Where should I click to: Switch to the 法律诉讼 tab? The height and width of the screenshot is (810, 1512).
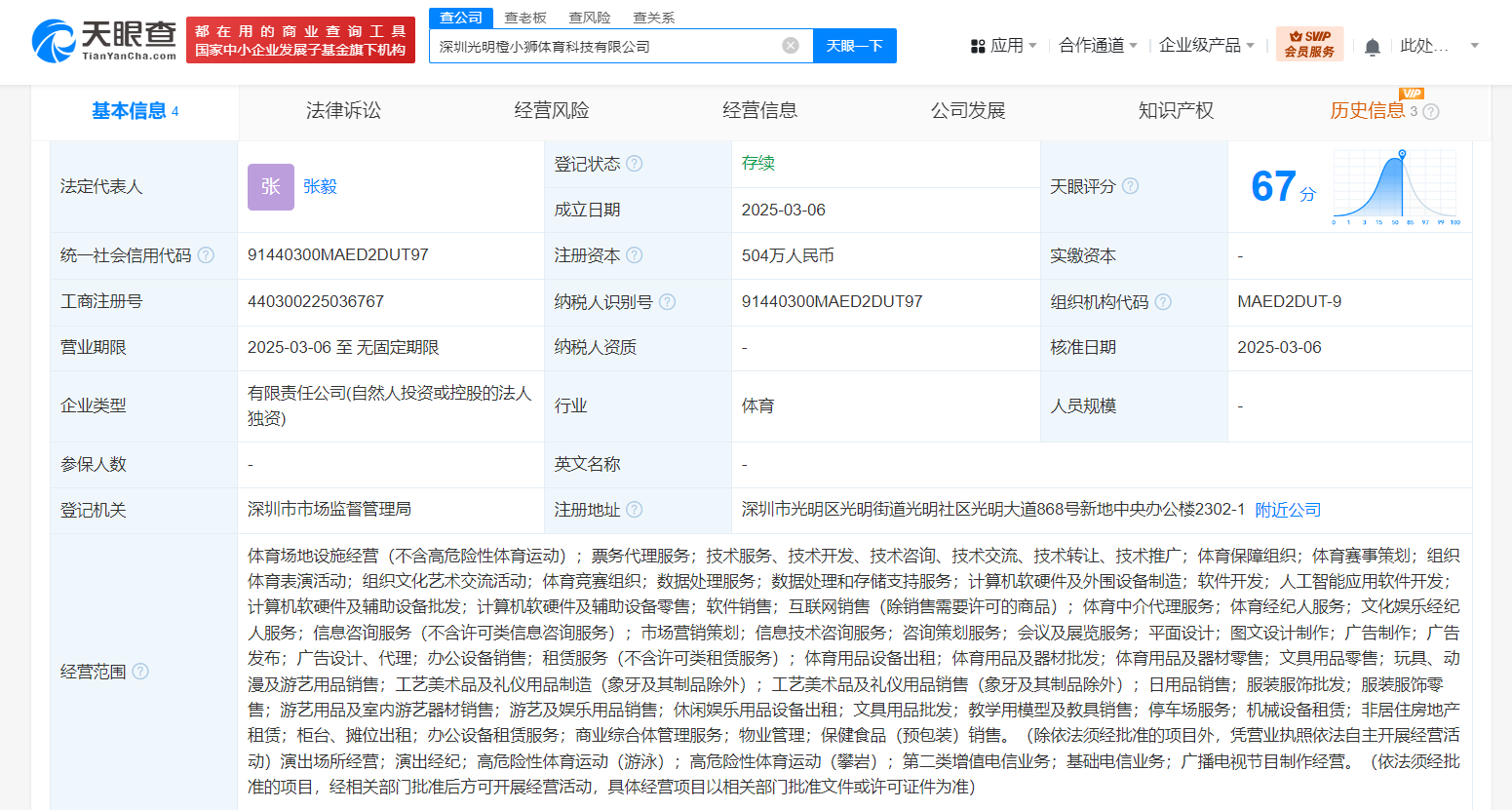343,111
